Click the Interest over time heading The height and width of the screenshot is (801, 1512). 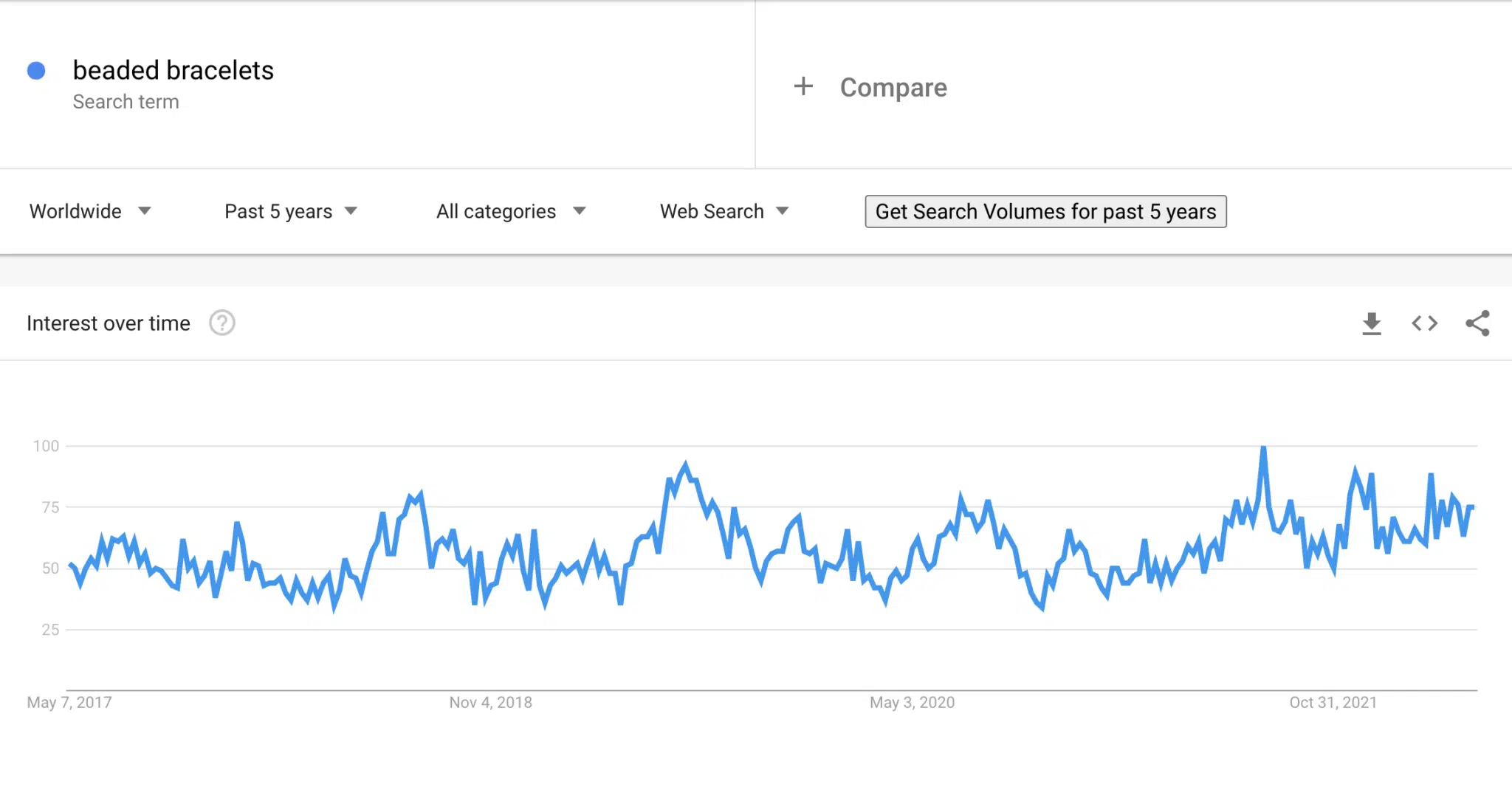[x=109, y=323]
